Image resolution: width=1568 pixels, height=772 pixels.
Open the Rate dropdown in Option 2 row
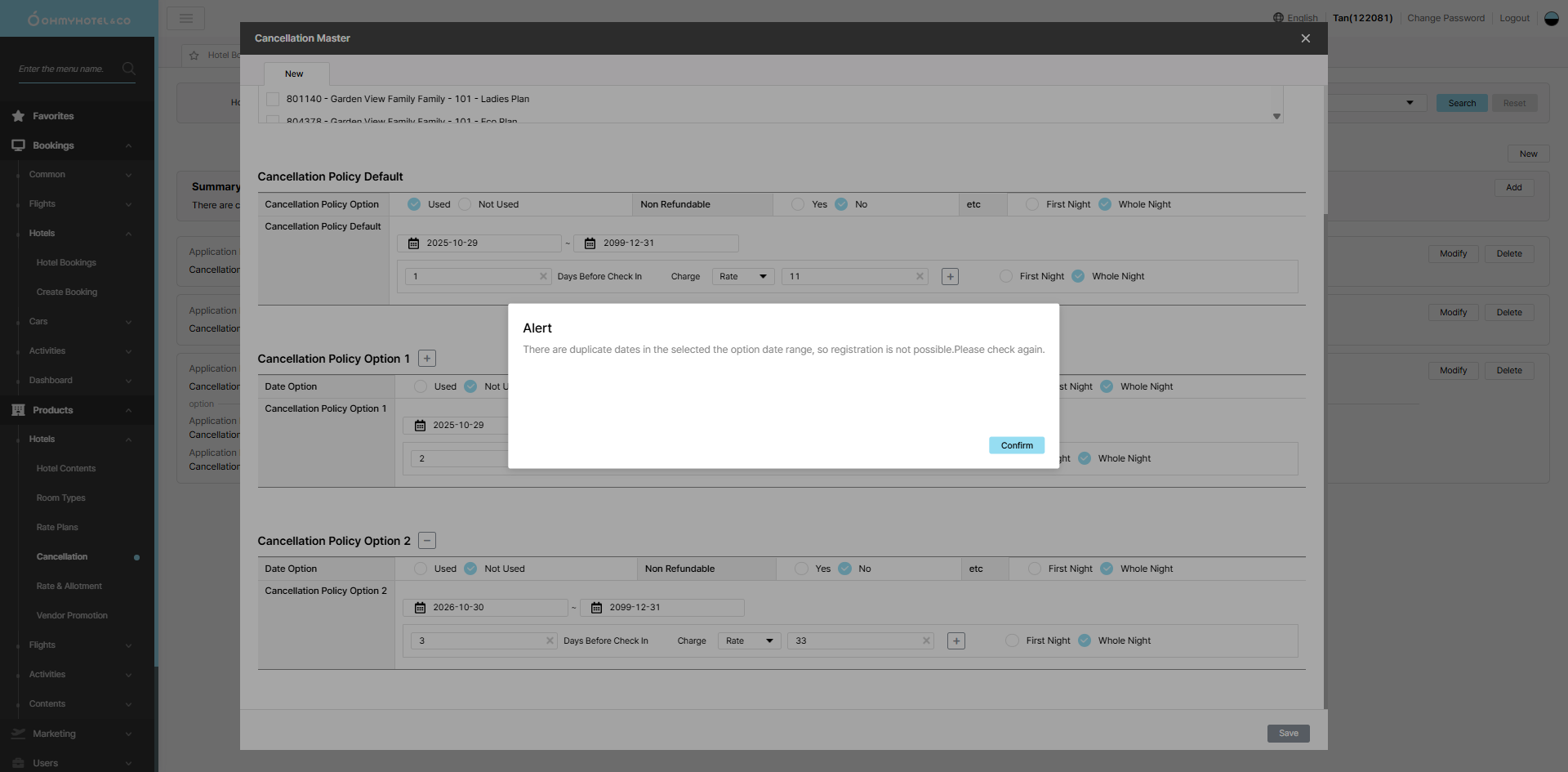coord(750,641)
